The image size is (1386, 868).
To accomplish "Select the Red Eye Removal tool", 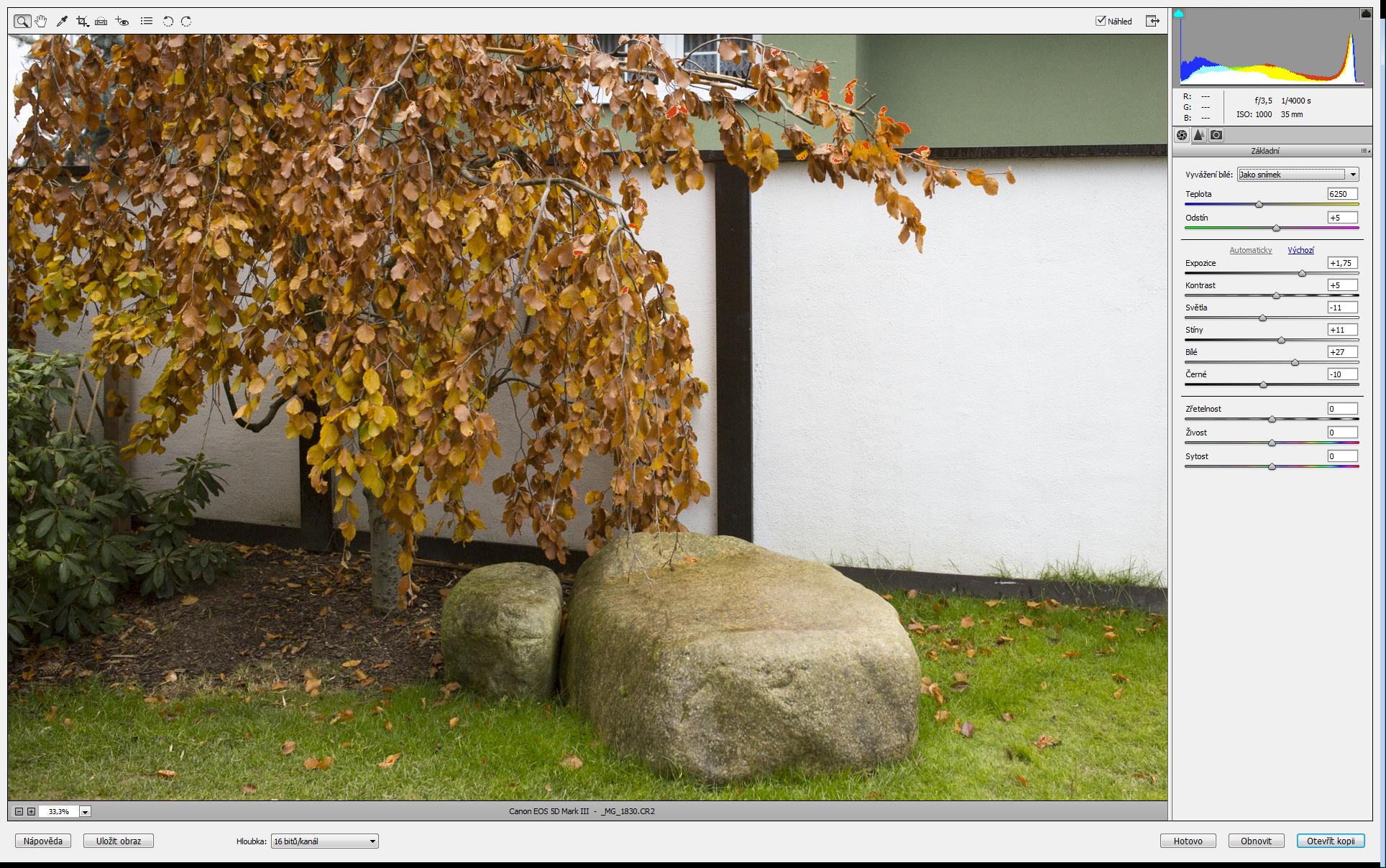I will (x=122, y=21).
